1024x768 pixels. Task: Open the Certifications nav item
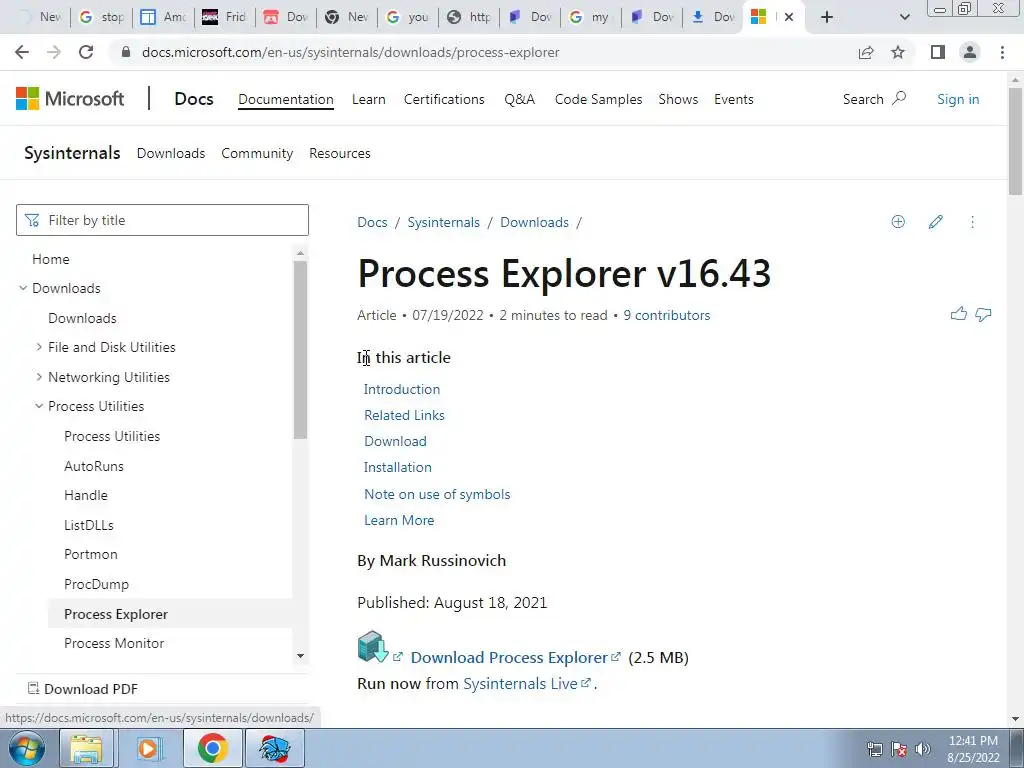tap(444, 99)
